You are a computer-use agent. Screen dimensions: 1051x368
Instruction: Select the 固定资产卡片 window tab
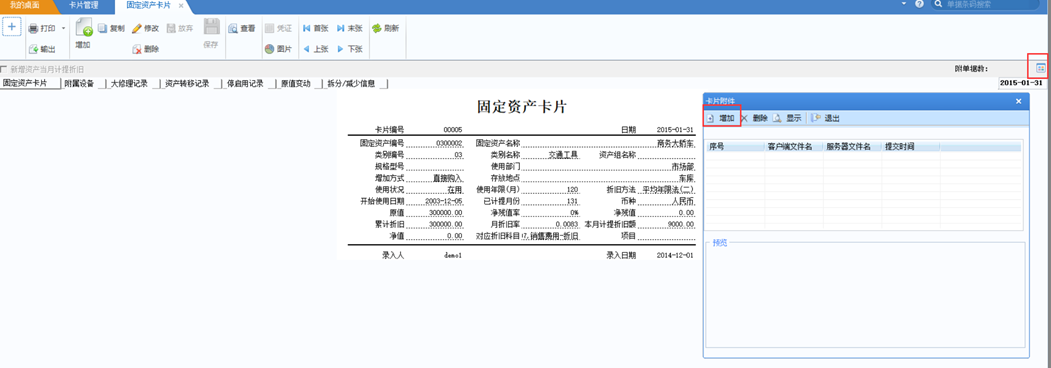point(148,5)
